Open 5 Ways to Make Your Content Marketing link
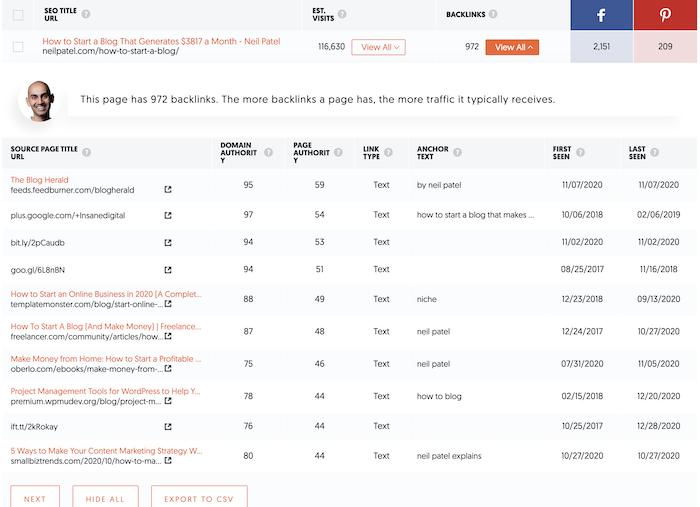700x507 pixels. [x=106, y=451]
